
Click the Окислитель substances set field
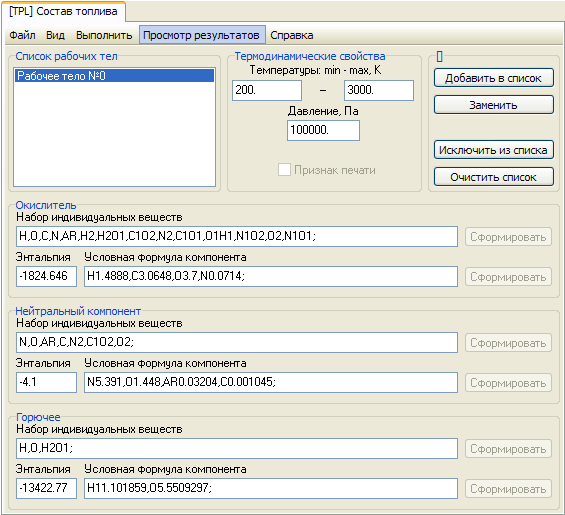[237, 236]
